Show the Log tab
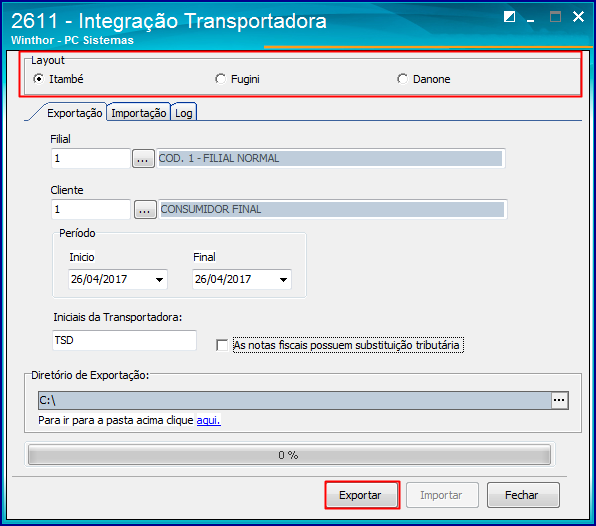 (184, 113)
